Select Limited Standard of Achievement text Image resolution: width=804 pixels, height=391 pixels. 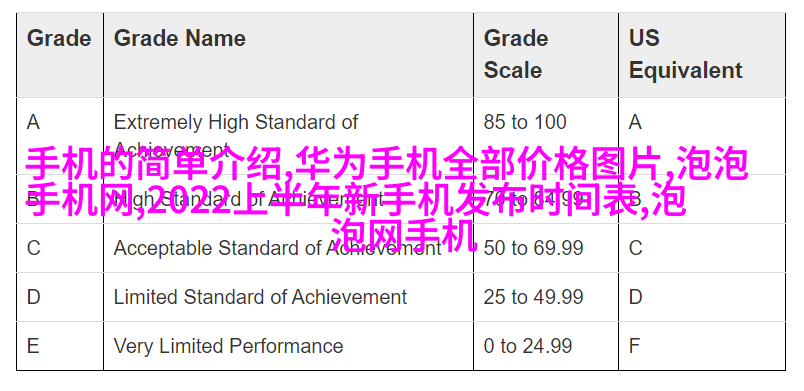pyautogui.click(x=260, y=297)
